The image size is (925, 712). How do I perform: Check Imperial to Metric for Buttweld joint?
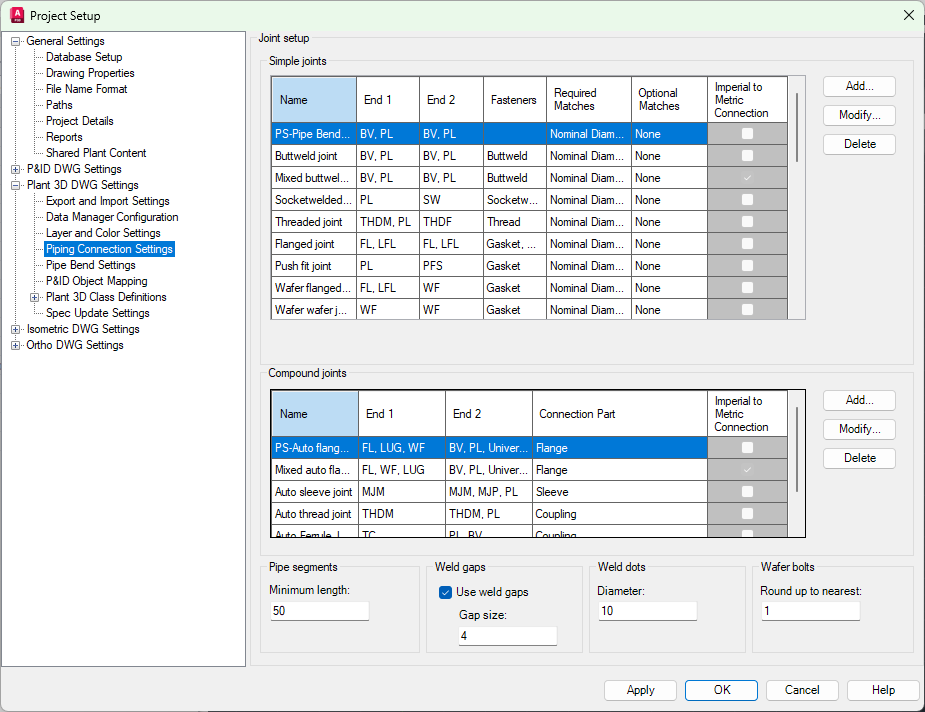(x=747, y=156)
